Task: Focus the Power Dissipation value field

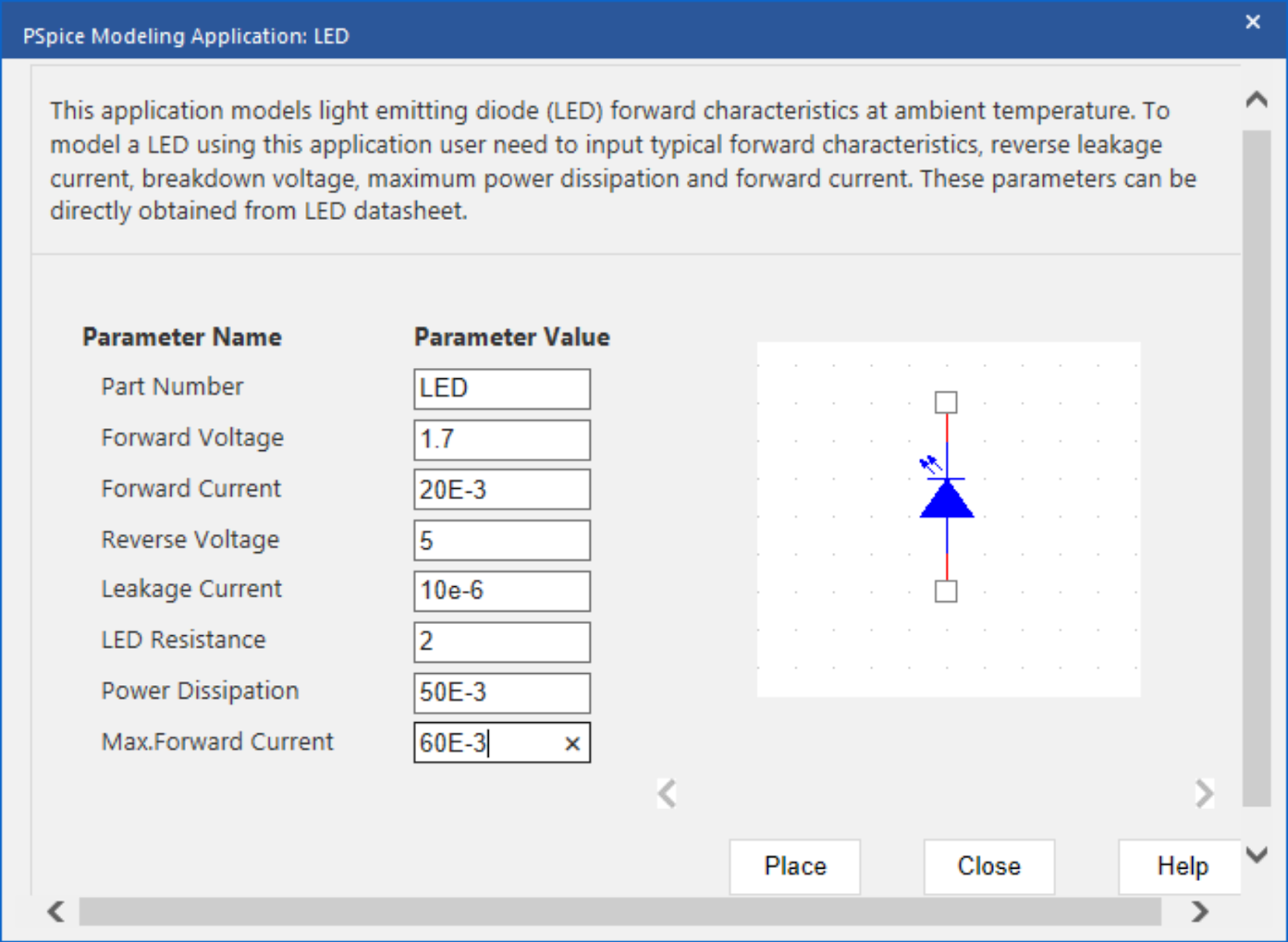Action: (502, 692)
